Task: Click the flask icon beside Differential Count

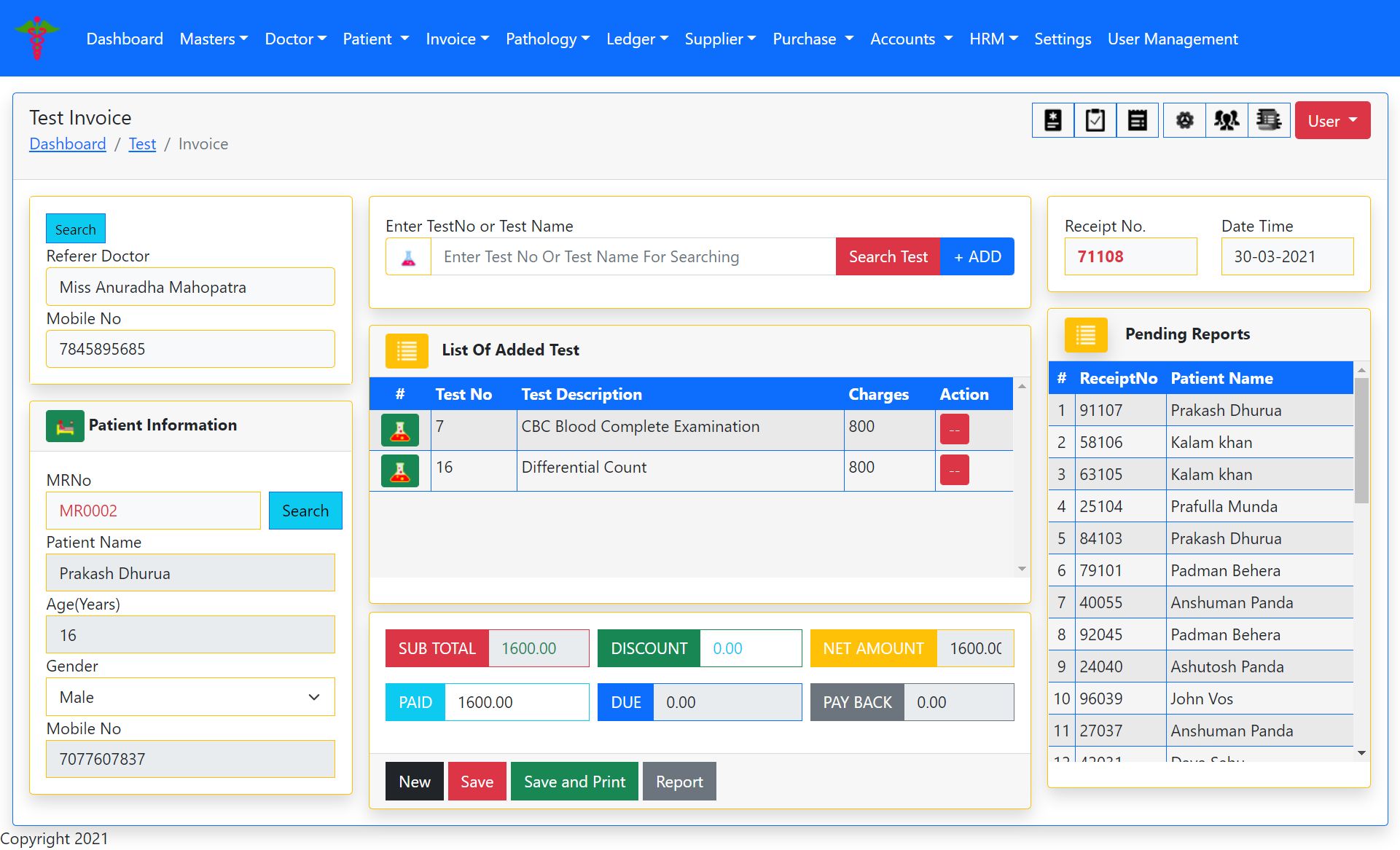Action: click(x=400, y=471)
